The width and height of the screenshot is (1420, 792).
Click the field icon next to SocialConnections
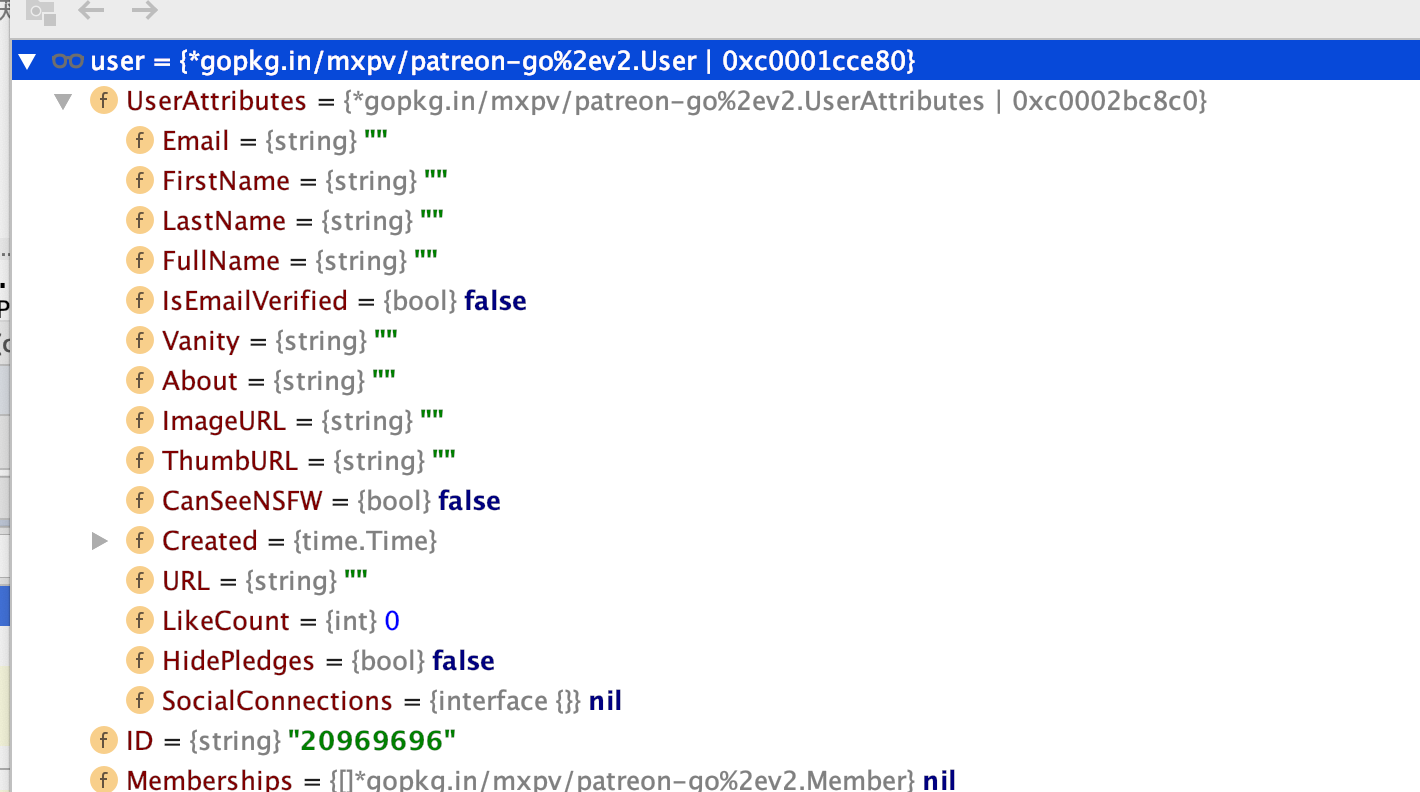pyautogui.click(x=140, y=701)
